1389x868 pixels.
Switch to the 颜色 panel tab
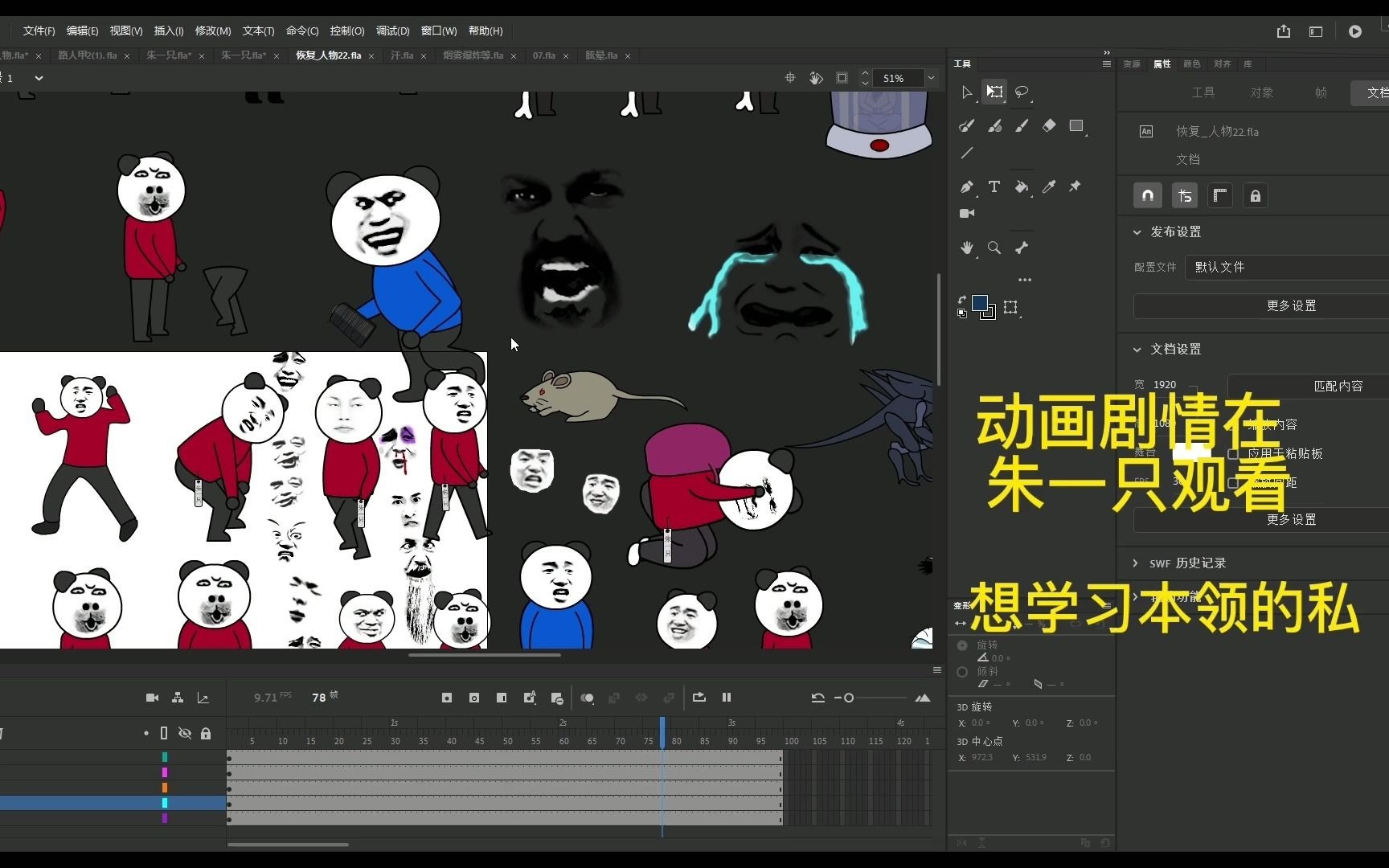(1192, 63)
